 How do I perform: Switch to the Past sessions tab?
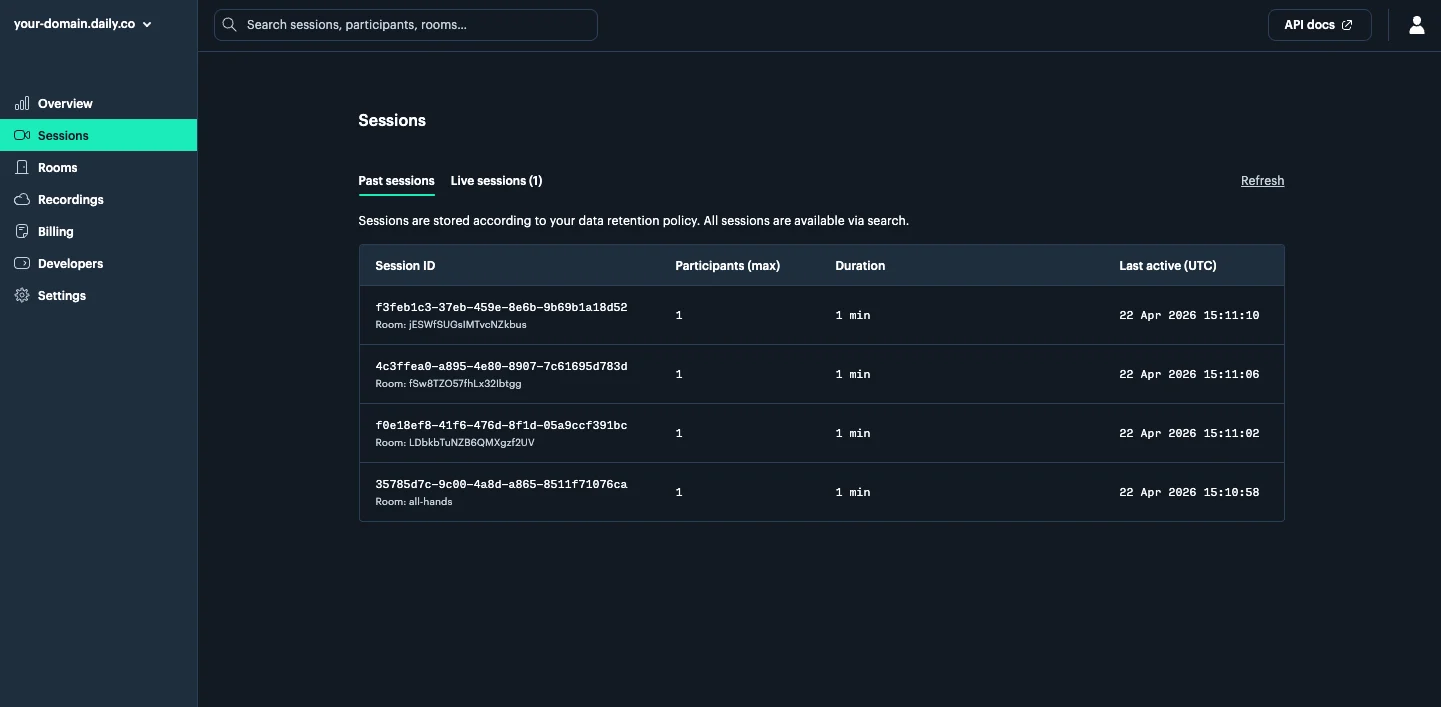(x=396, y=181)
